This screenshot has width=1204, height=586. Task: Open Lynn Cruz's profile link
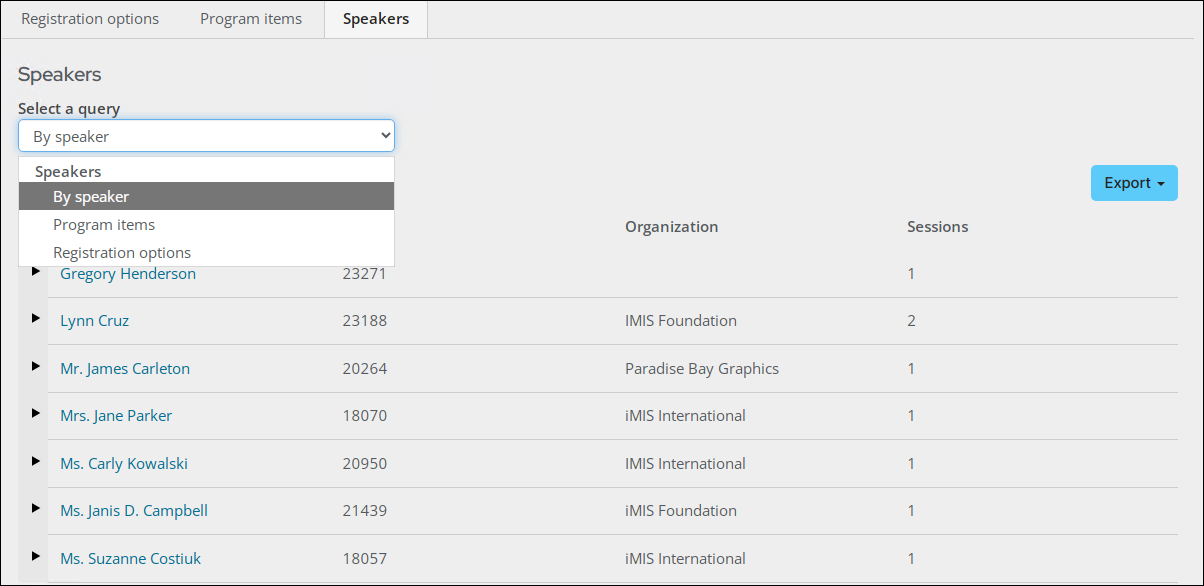pos(94,321)
